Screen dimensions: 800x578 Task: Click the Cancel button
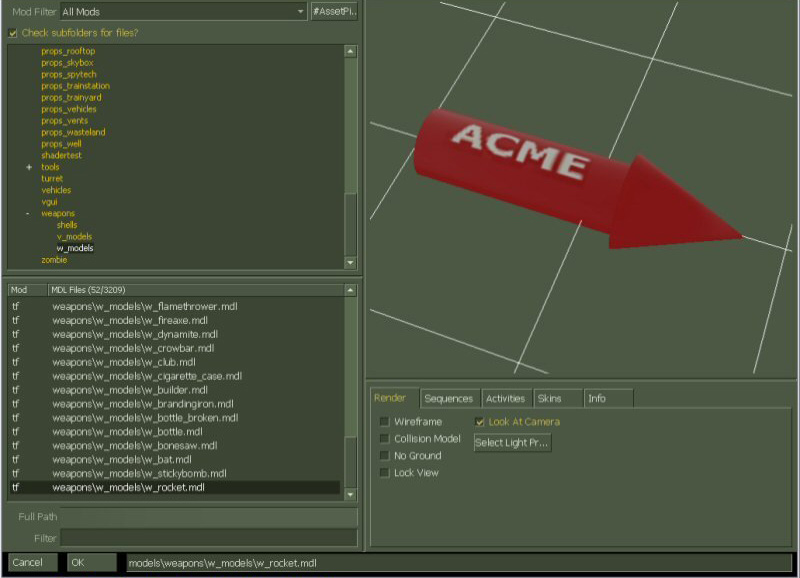[32, 563]
